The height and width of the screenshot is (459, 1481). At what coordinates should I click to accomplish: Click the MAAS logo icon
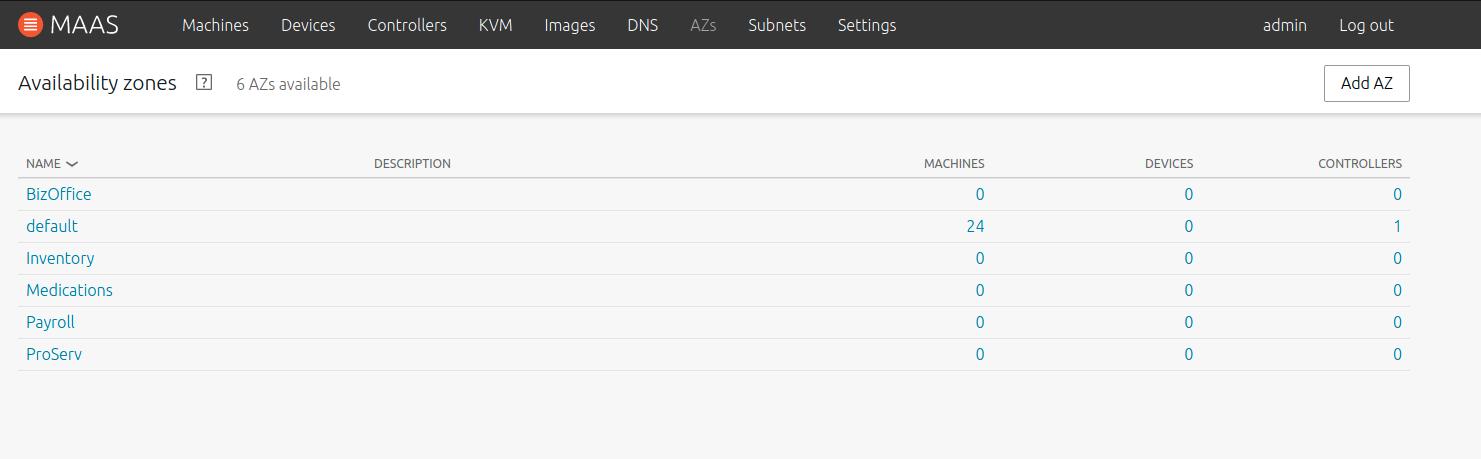click(30, 24)
